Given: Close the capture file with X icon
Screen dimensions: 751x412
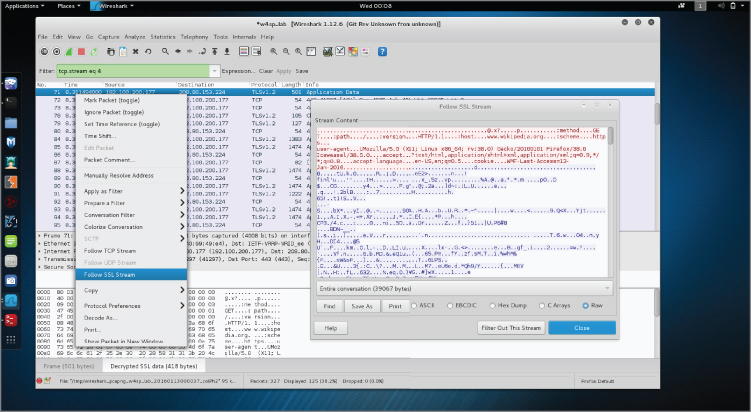Looking at the screenshot, I should [x=136, y=52].
